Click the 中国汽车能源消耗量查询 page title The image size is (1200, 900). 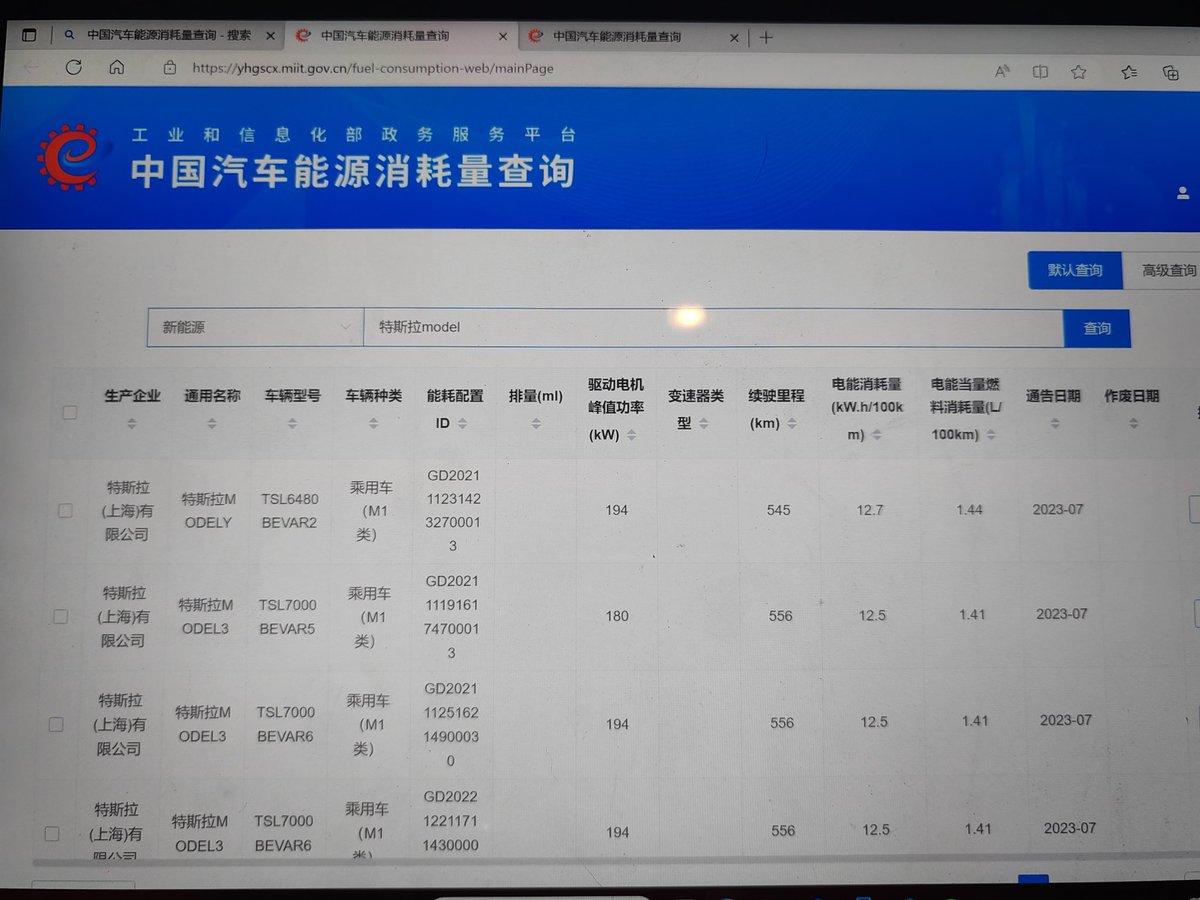tap(353, 172)
